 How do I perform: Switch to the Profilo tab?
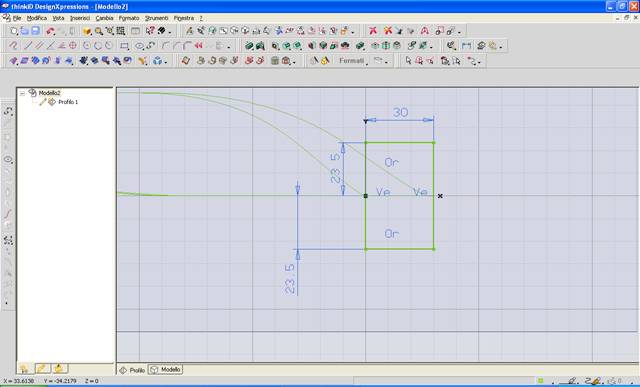pos(132,370)
